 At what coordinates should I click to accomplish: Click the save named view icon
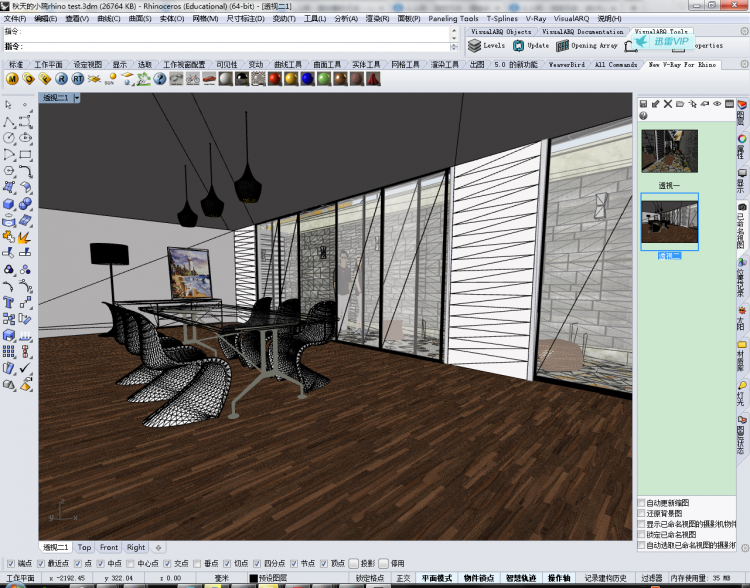643,103
